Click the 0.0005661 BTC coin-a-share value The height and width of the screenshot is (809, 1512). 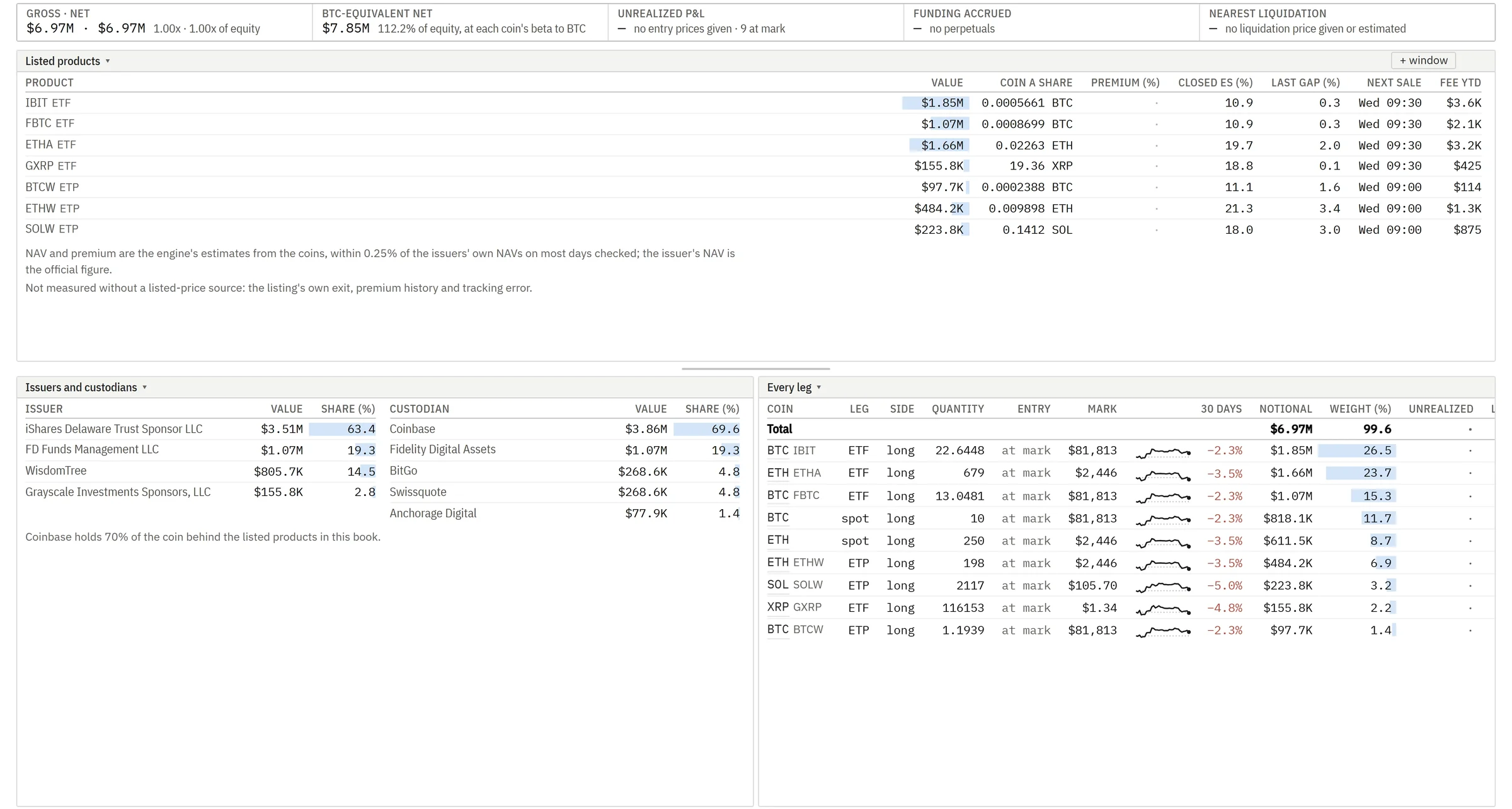[x=1027, y=103]
